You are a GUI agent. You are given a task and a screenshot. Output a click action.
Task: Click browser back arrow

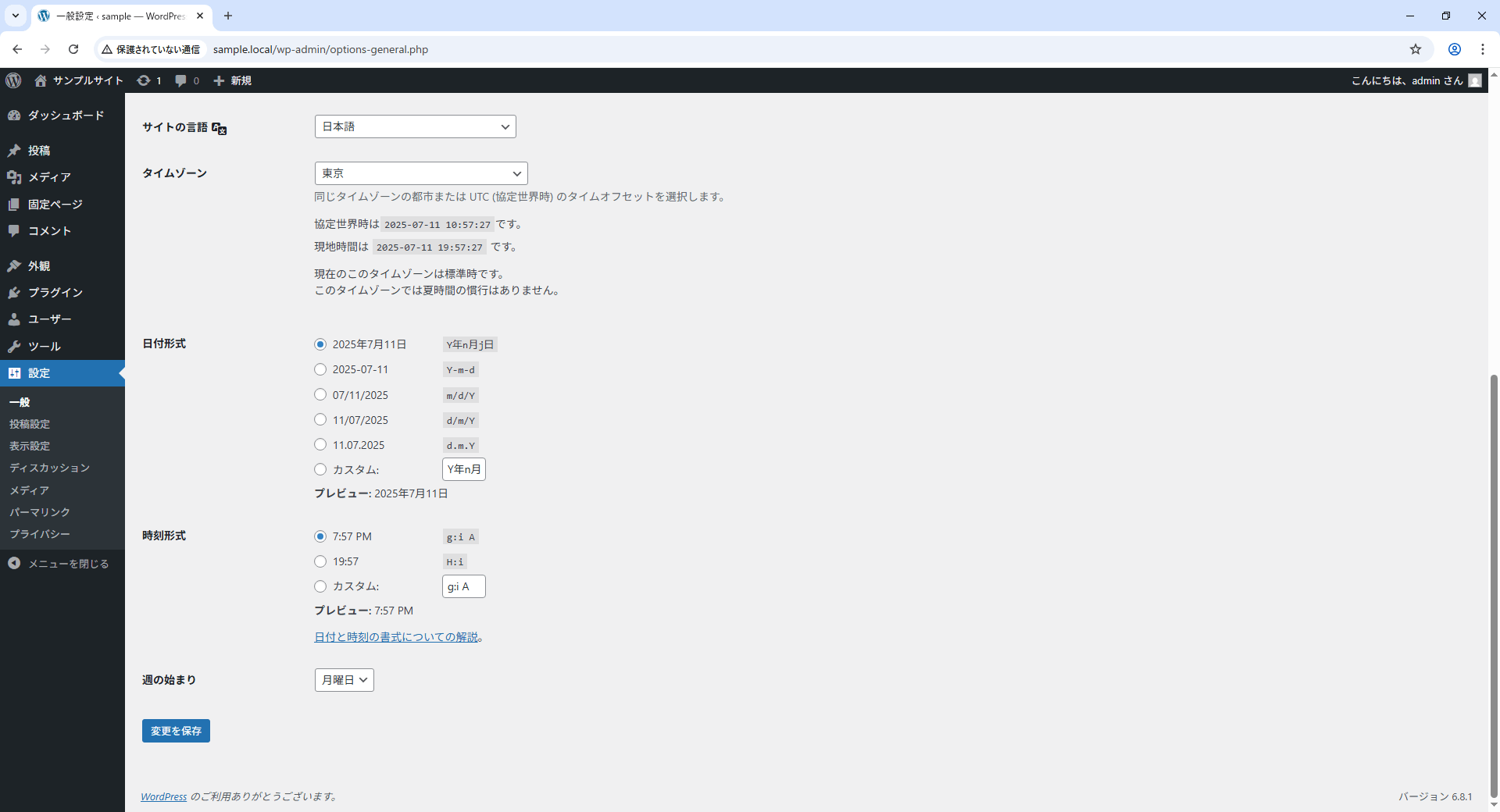[17, 49]
